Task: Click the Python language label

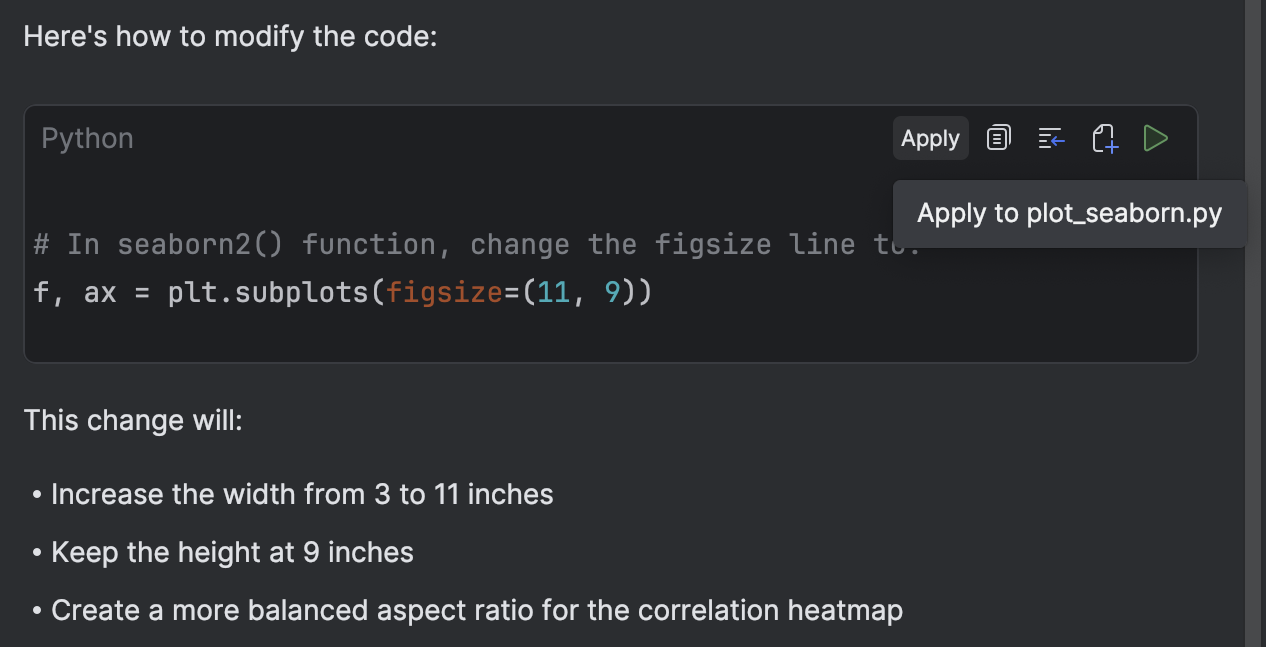Action: [87, 138]
